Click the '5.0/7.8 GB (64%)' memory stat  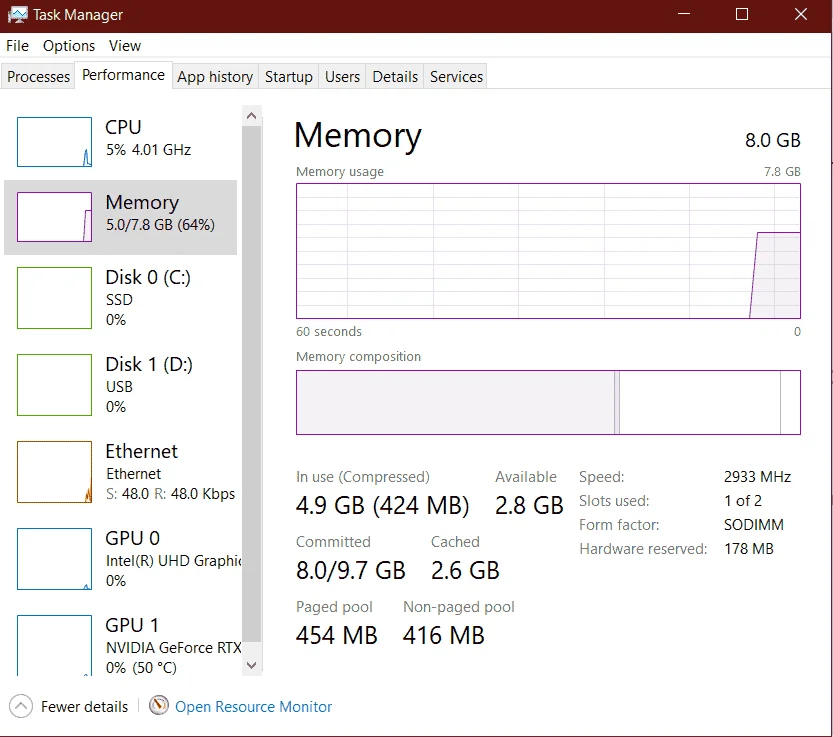click(x=160, y=225)
